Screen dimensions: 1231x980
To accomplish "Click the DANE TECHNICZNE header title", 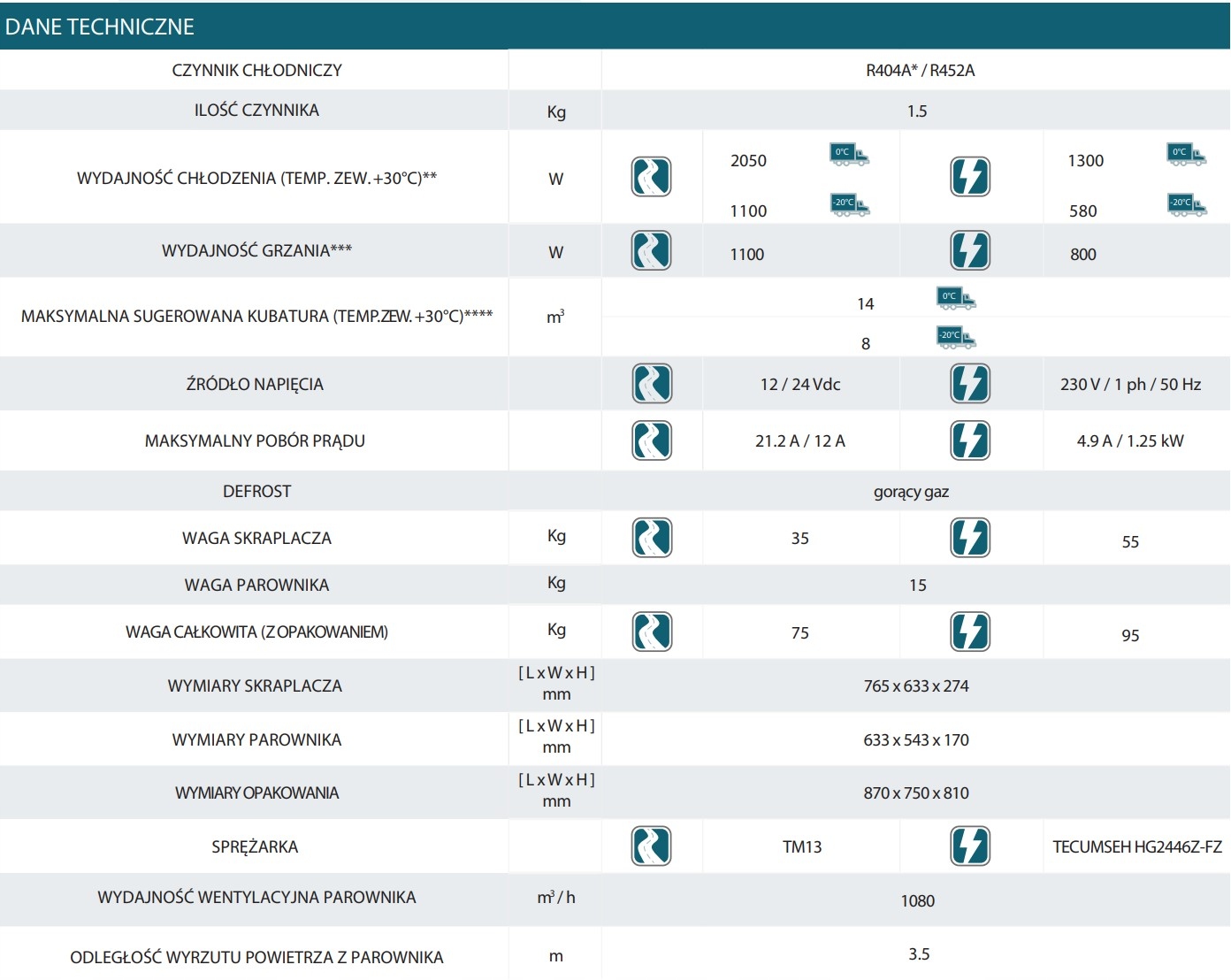I will click(x=100, y=27).
